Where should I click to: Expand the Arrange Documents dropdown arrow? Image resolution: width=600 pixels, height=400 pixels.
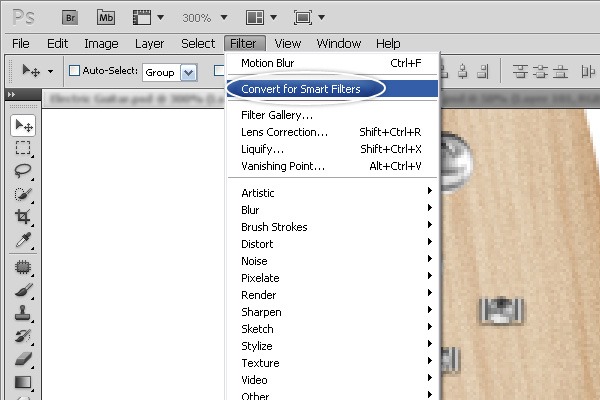tap(274, 17)
